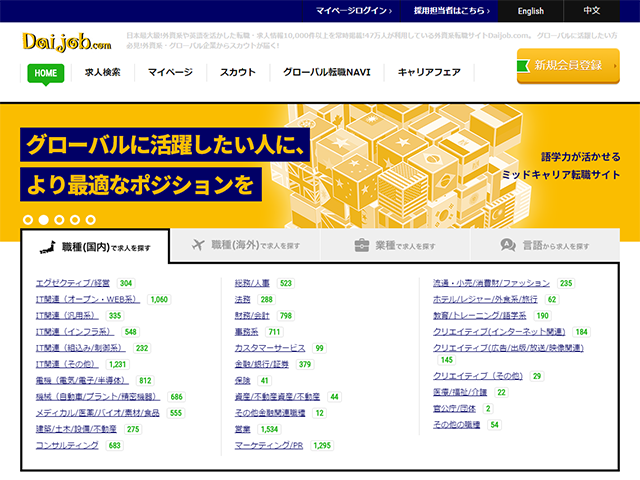Image resolution: width=640 pixels, height=480 pixels.
Task: Select the first carousel dot
Action: click(28, 220)
